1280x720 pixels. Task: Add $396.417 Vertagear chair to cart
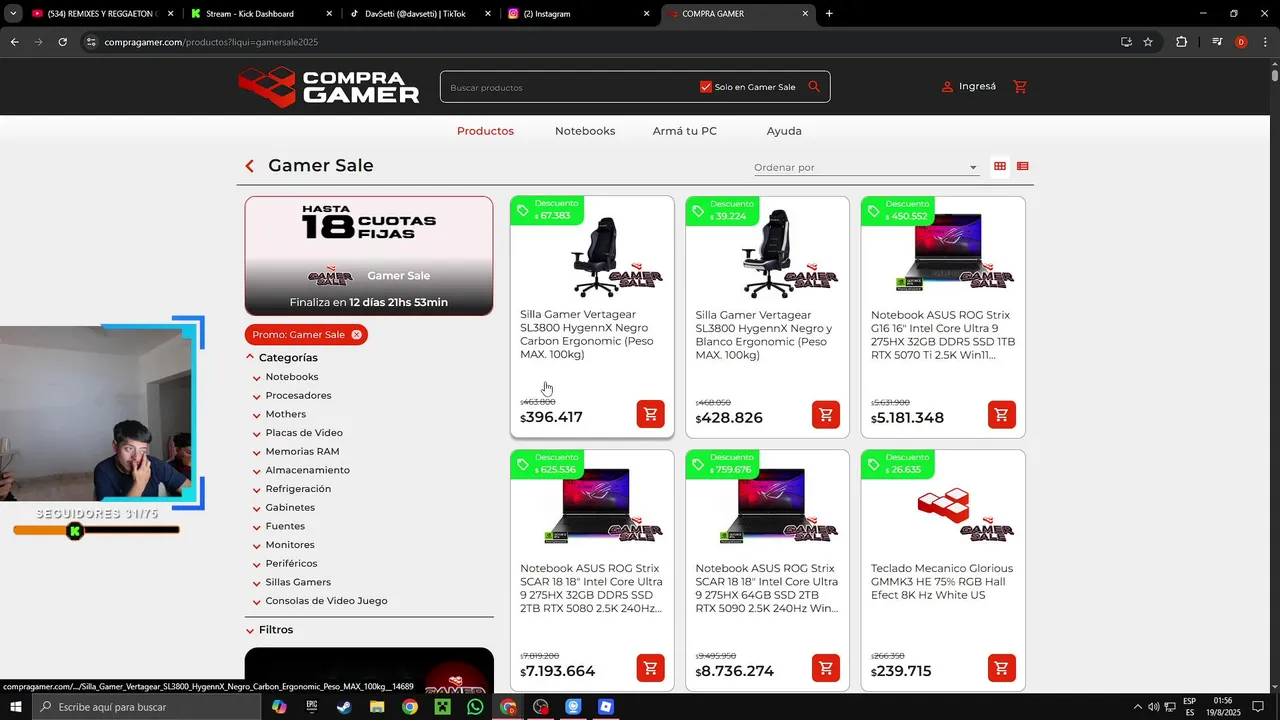point(650,414)
